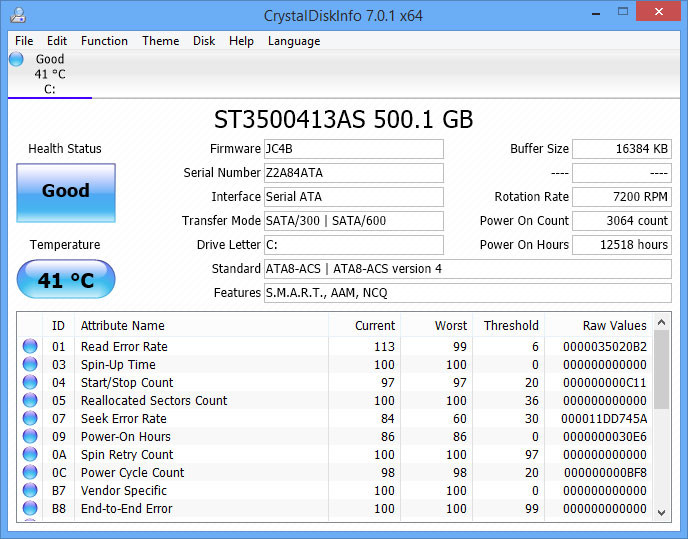Click the Transfer Mode field SATA/300 | SATA/600
The image size is (688, 539).
click(354, 220)
